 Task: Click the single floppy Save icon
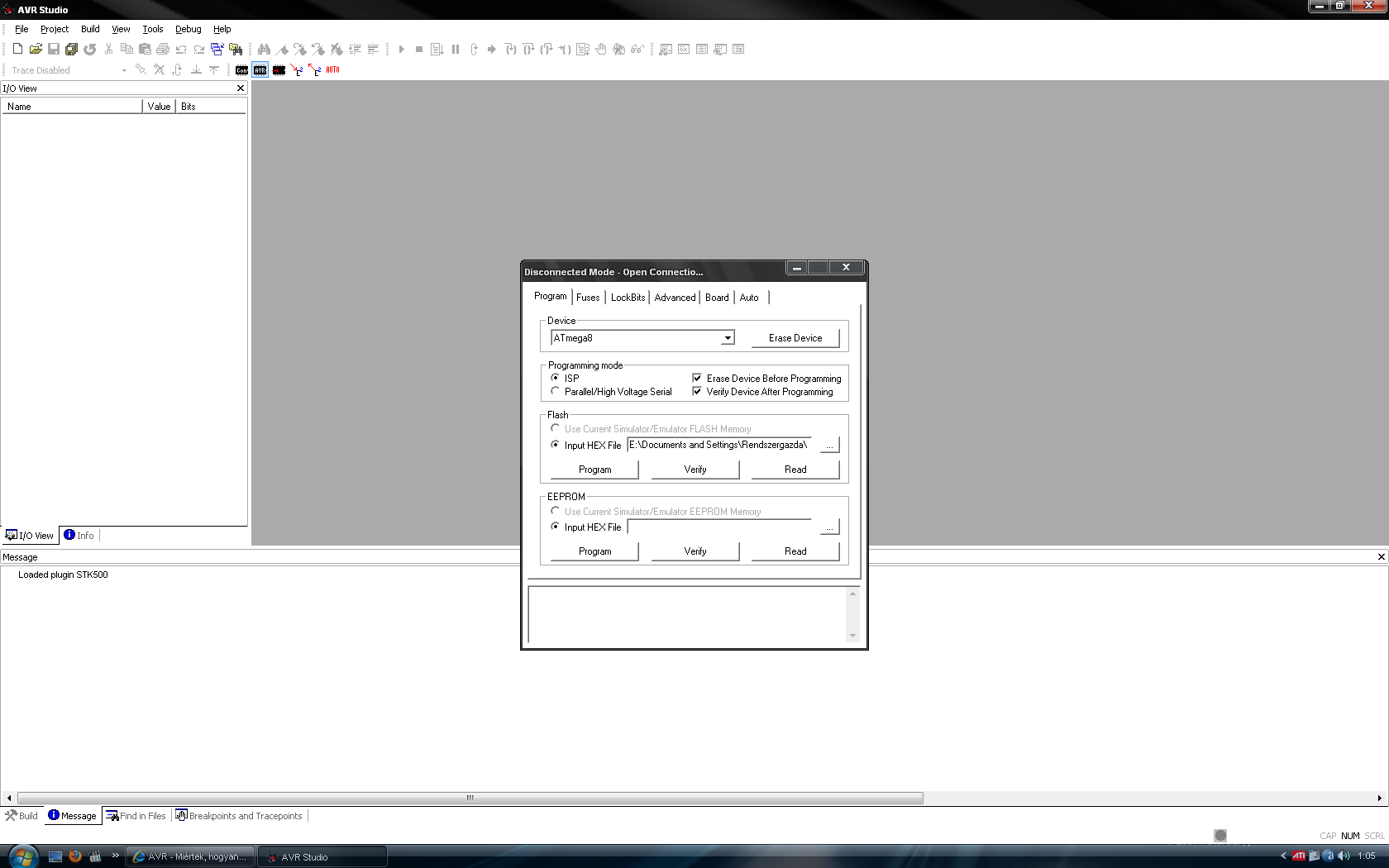tap(54, 50)
